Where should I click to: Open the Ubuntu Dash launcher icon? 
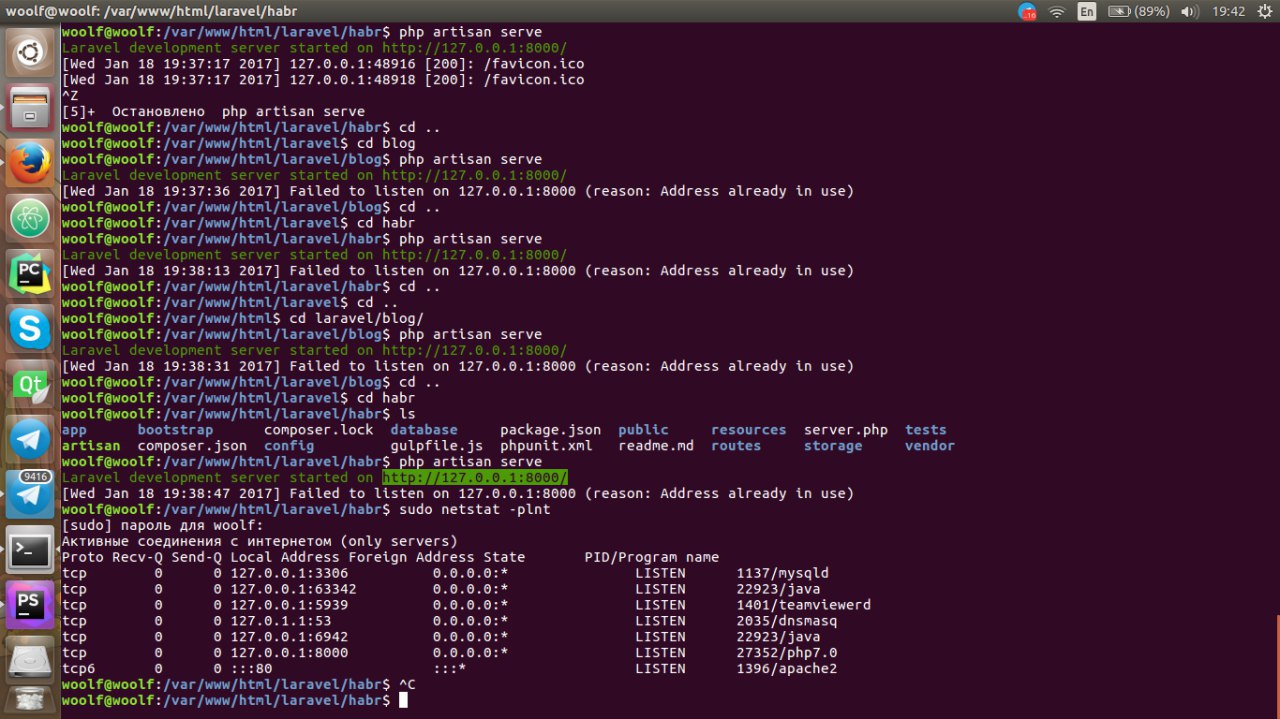click(30, 51)
